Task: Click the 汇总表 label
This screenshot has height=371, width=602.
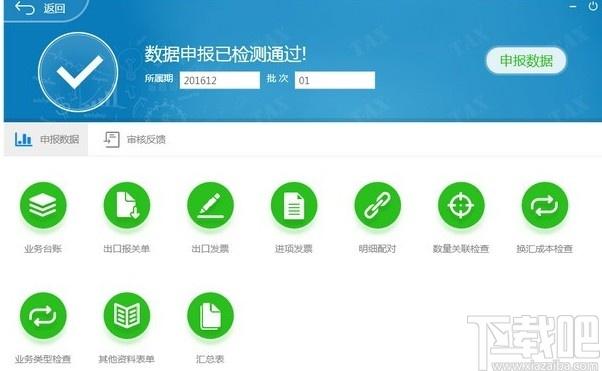Action: pos(210,359)
